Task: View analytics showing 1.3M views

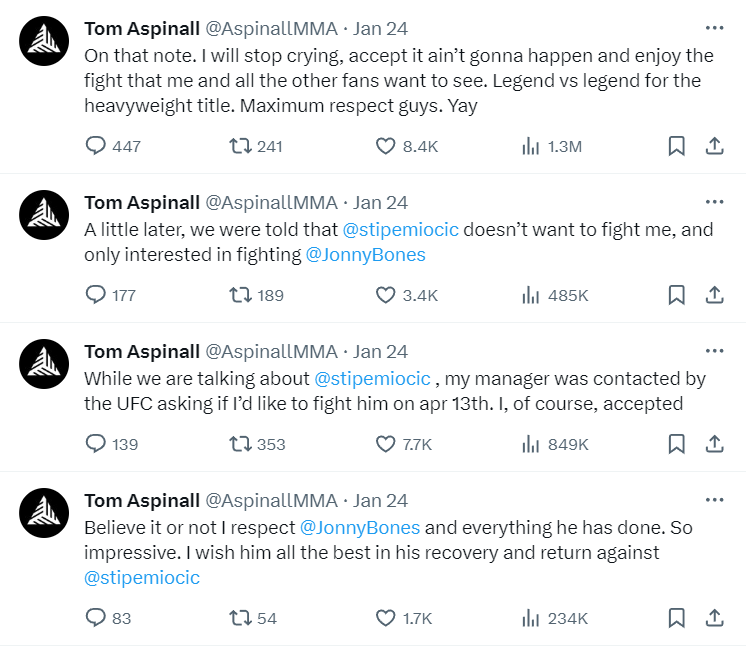Action: (531, 146)
